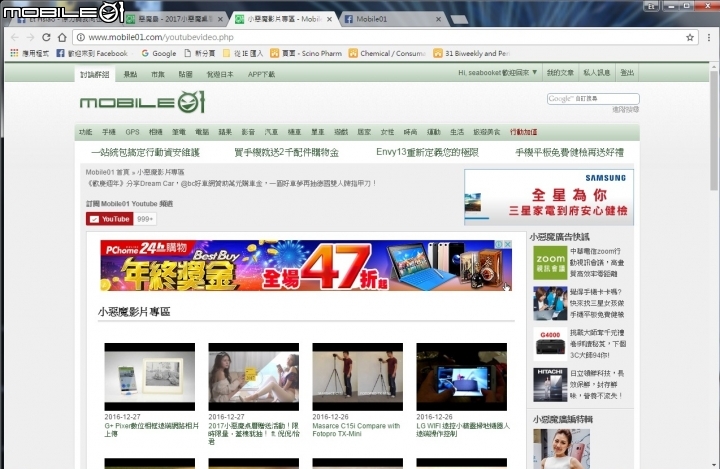This screenshot has width=720, height=469.
Task: Click the browser back arrow
Action: pyautogui.click(x=15, y=37)
